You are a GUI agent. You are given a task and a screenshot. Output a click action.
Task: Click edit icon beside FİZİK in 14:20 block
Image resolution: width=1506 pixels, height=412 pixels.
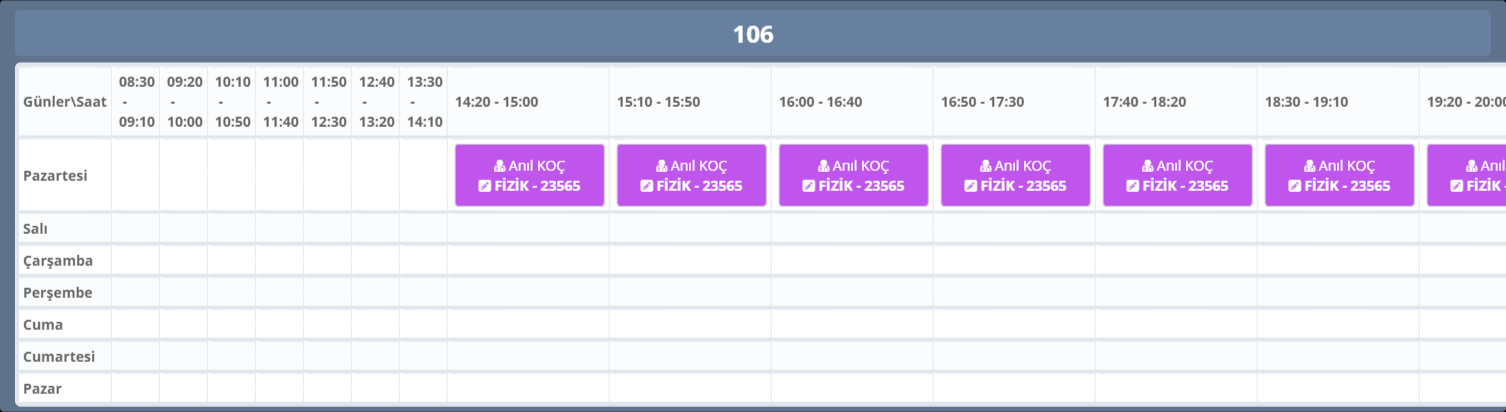click(x=485, y=186)
